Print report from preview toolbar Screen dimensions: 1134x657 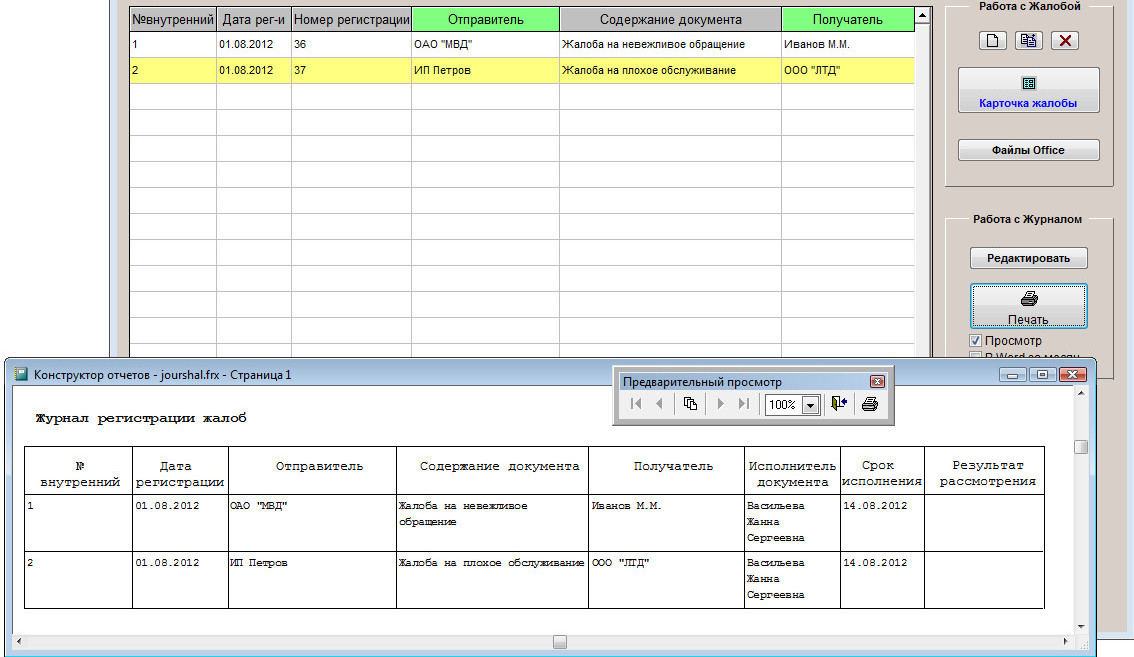coord(870,404)
